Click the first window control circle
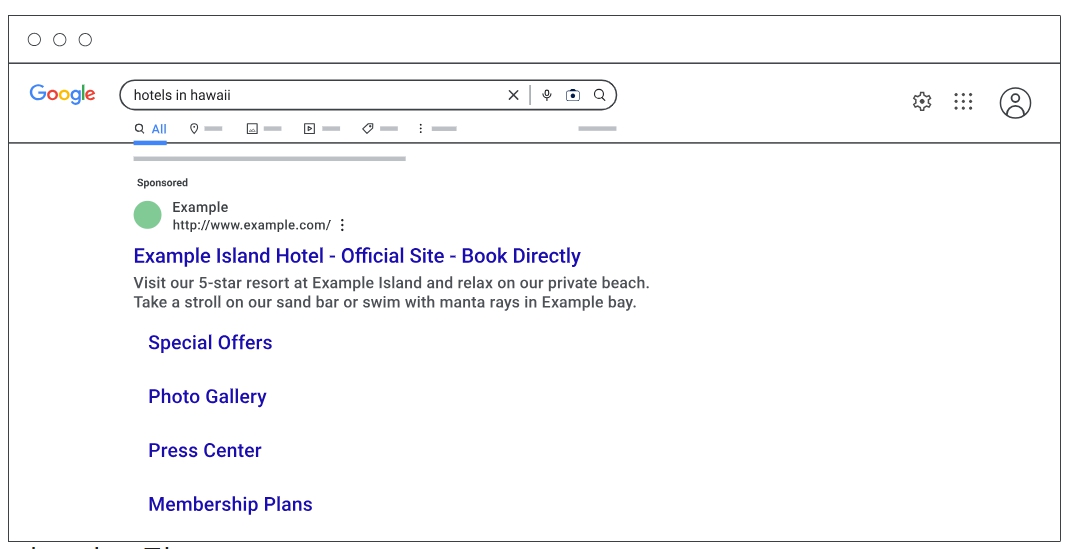The height and width of the screenshot is (549, 1069). (x=34, y=40)
